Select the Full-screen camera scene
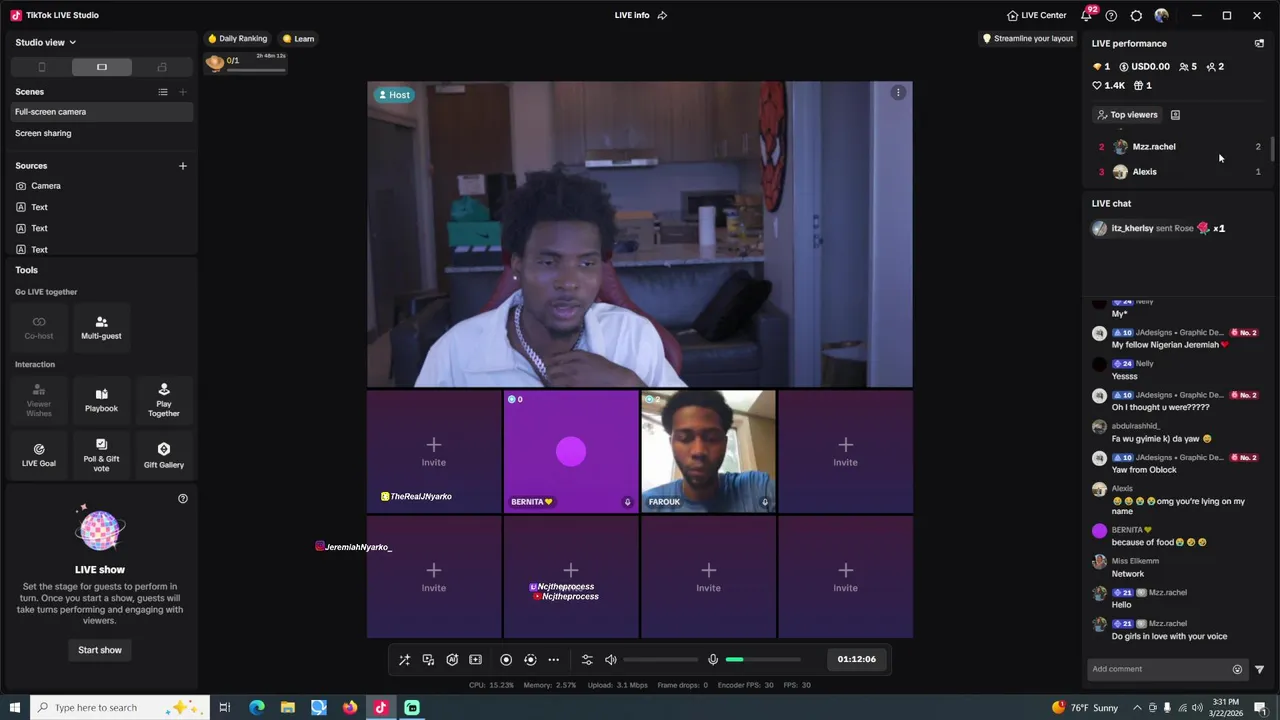The height and width of the screenshot is (720, 1280). coord(101,112)
